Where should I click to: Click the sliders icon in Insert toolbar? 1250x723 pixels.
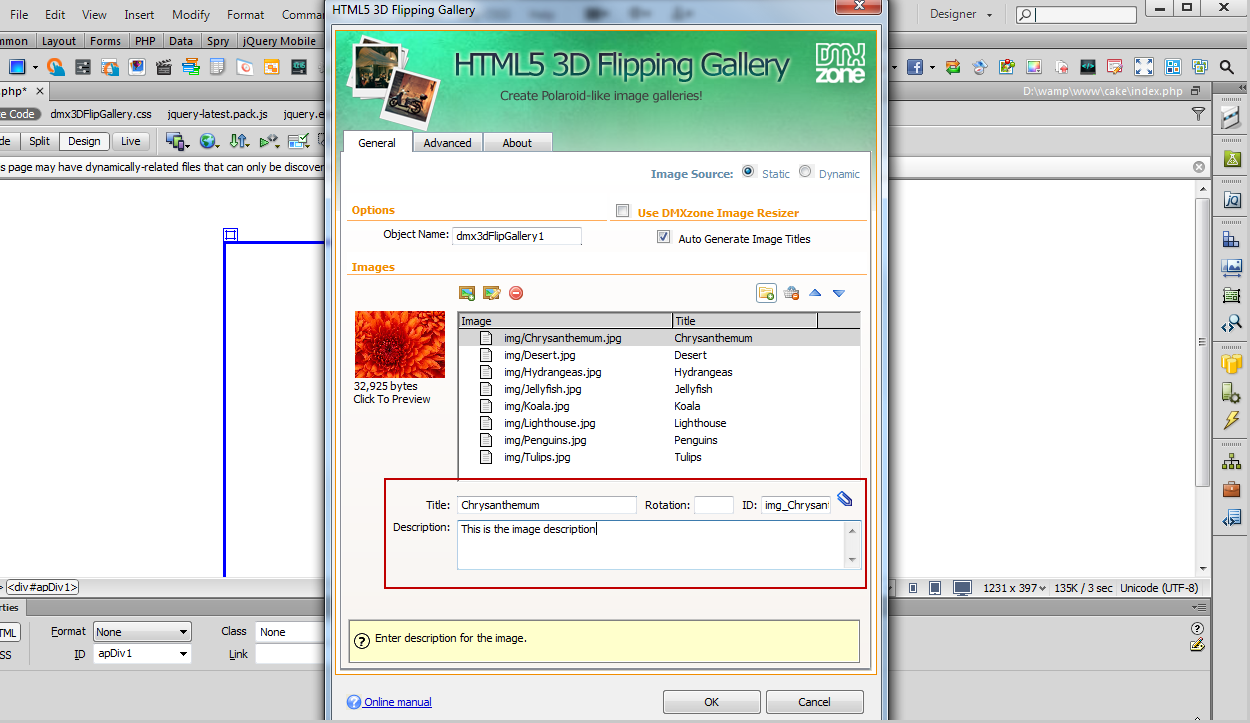(84, 67)
